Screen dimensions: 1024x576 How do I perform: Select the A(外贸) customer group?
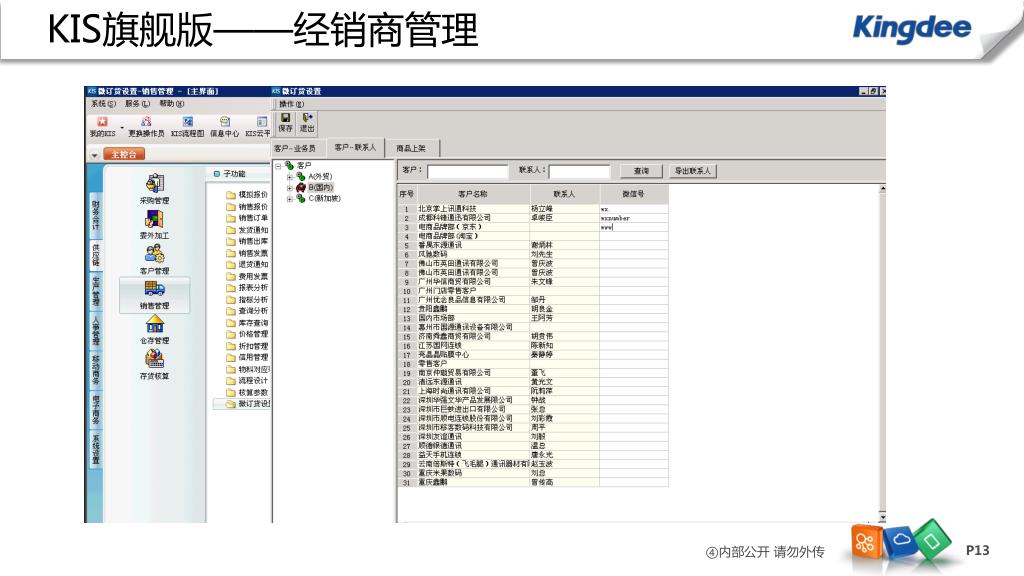pyautogui.click(x=320, y=176)
